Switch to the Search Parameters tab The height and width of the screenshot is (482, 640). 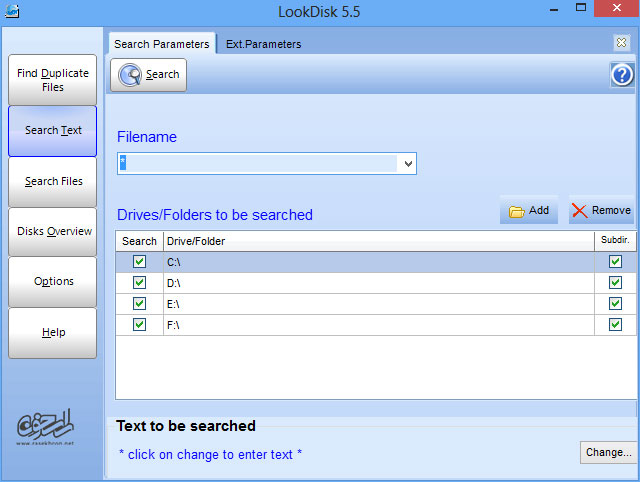click(162, 44)
